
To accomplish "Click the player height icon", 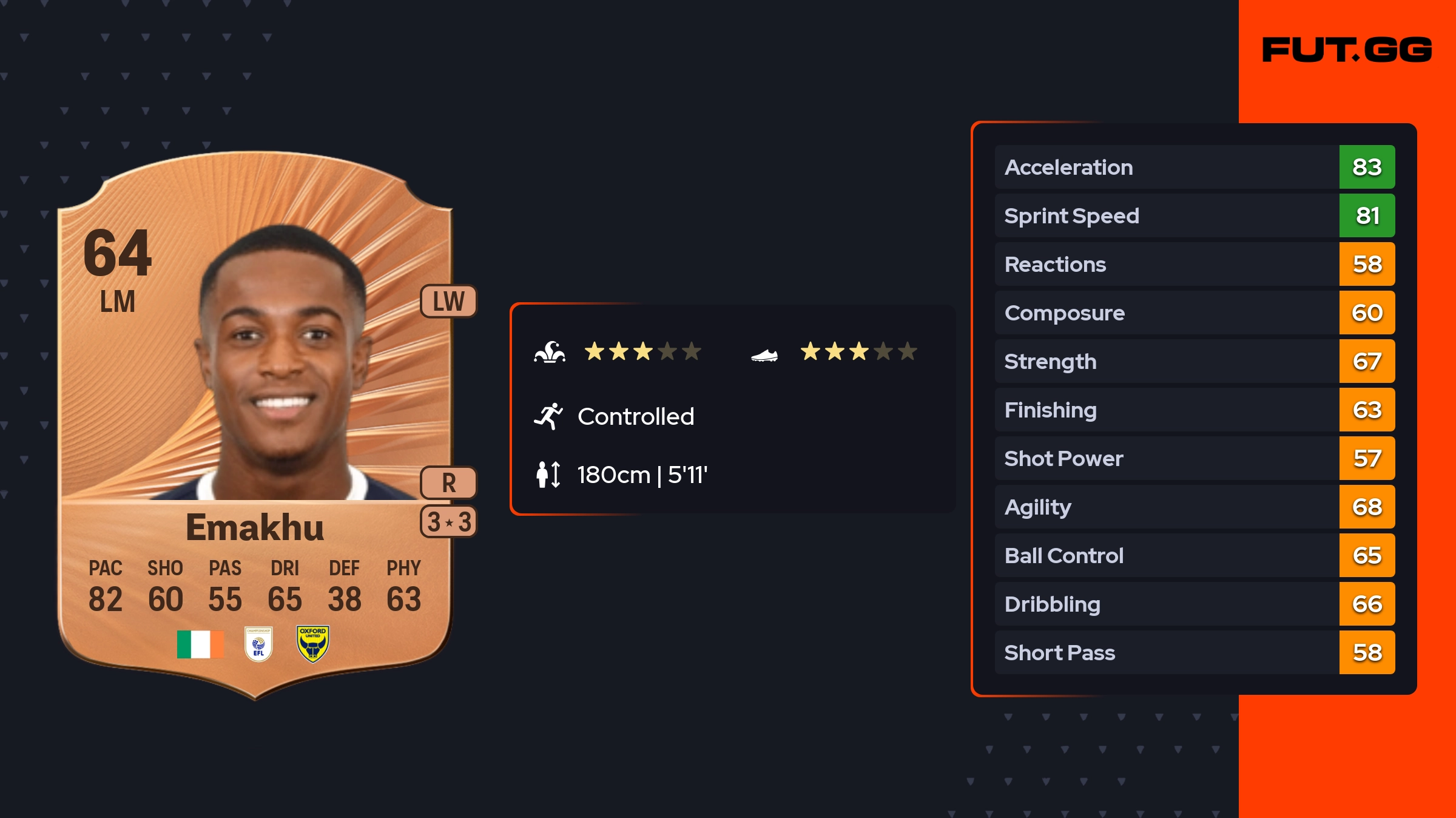I will 548,475.
